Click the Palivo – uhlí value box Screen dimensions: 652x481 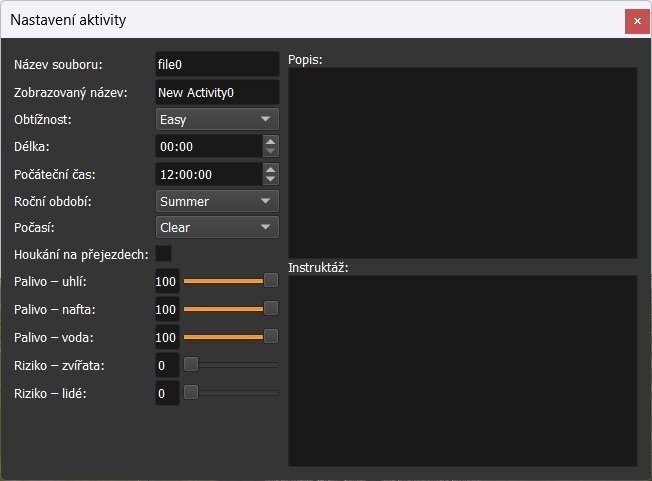click(167, 282)
